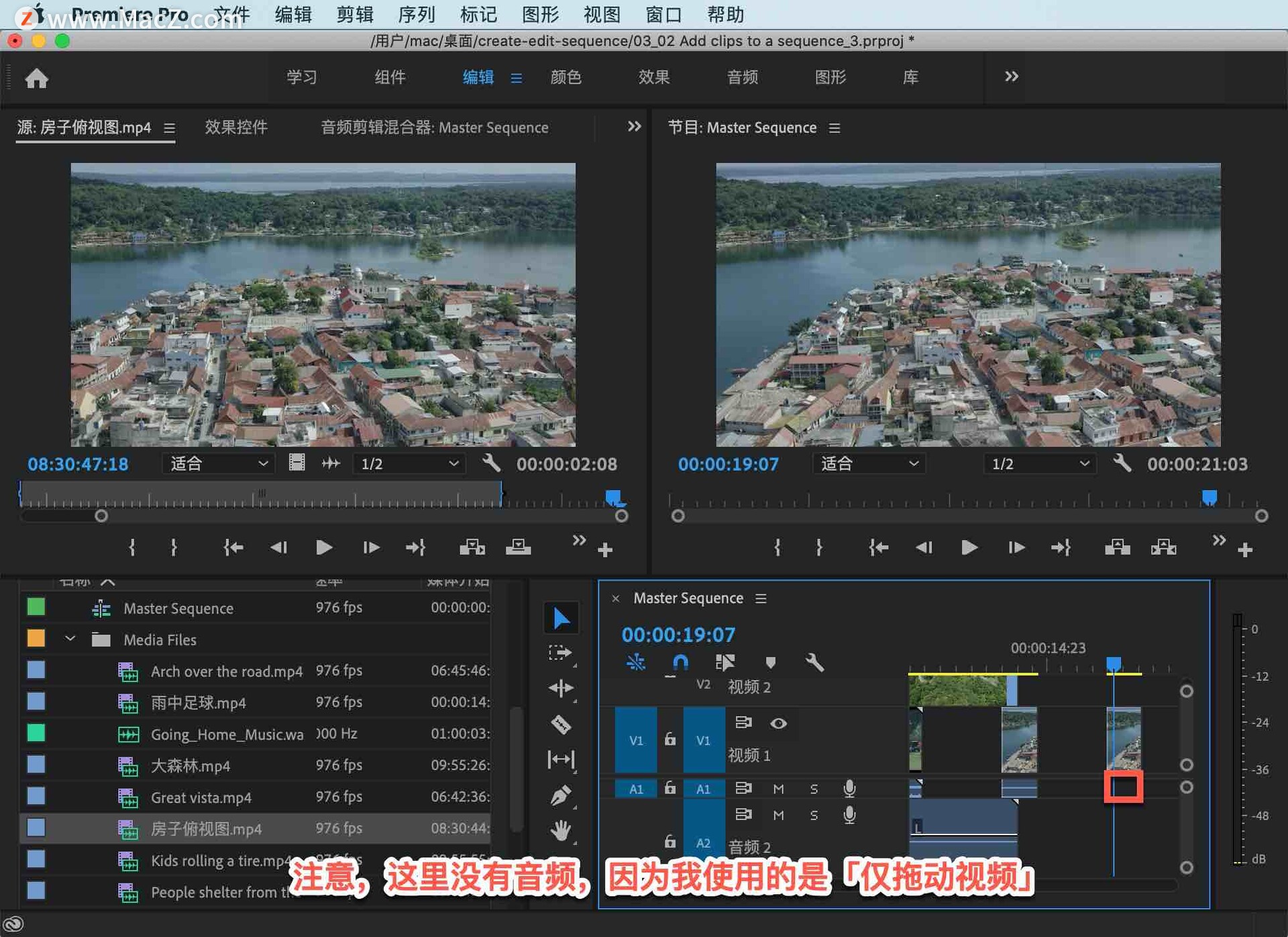
Task: Click Drag Audio Only waveform icon
Action: coord(331,463)
